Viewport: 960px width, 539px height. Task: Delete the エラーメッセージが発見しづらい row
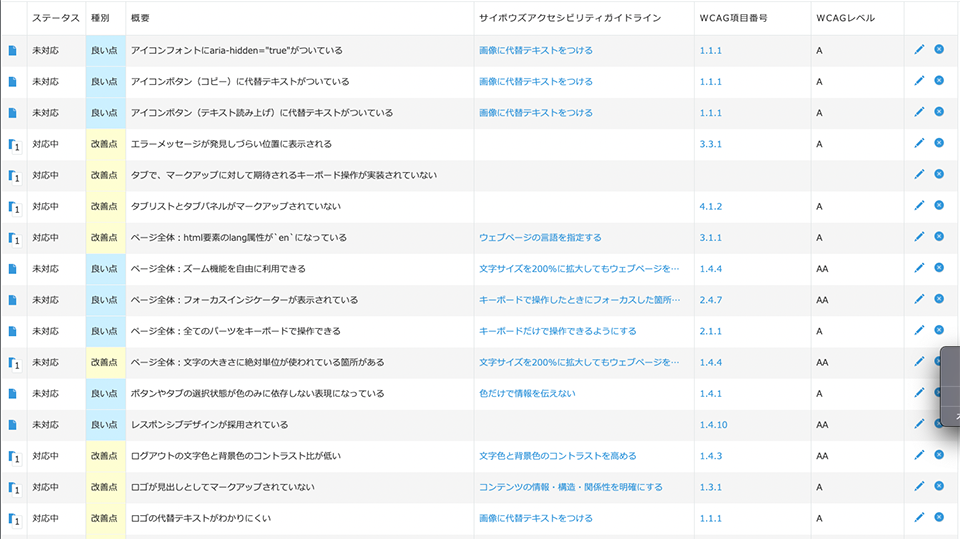[x=939, y=143]
